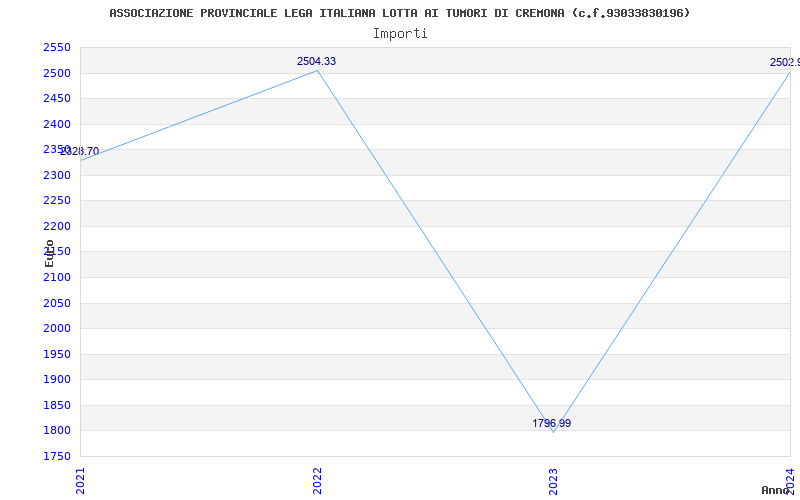Click the y-axis value 1800
The height and width of the screenshot is (500, 800).
click(x=57, y=431)
